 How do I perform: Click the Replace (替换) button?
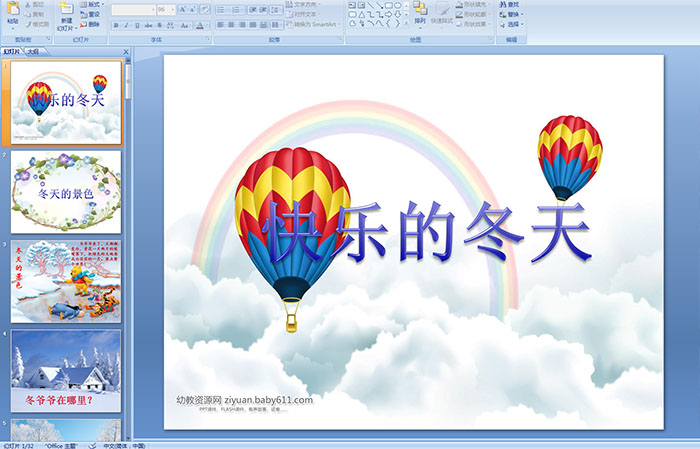512,14
